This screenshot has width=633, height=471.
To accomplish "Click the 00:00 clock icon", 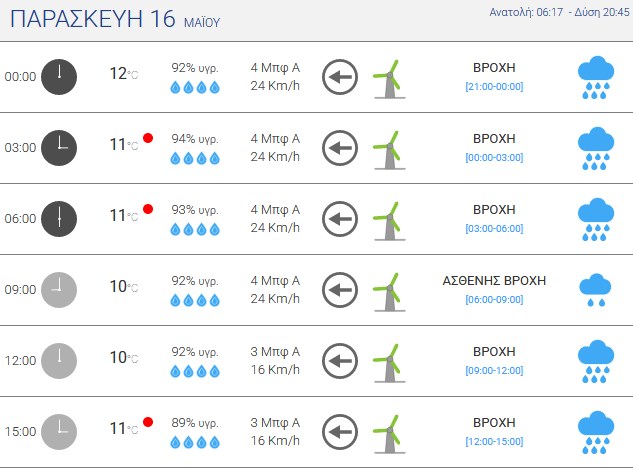I will [59, 77].
